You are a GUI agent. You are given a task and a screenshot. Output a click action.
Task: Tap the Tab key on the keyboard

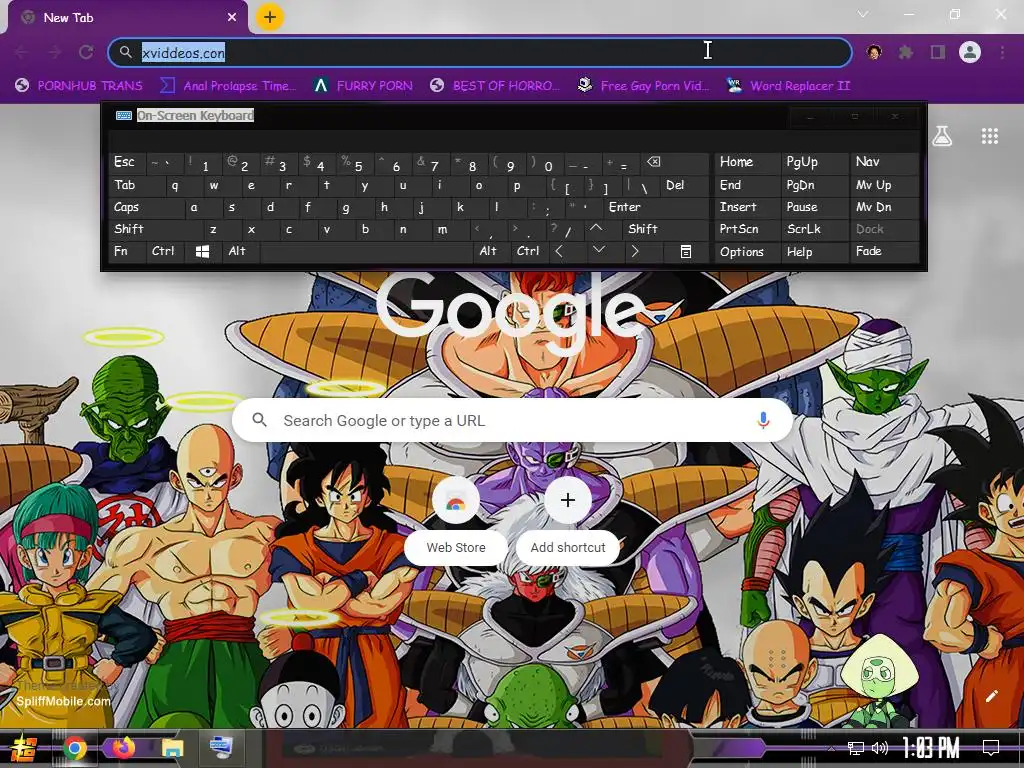click(137, 185)
